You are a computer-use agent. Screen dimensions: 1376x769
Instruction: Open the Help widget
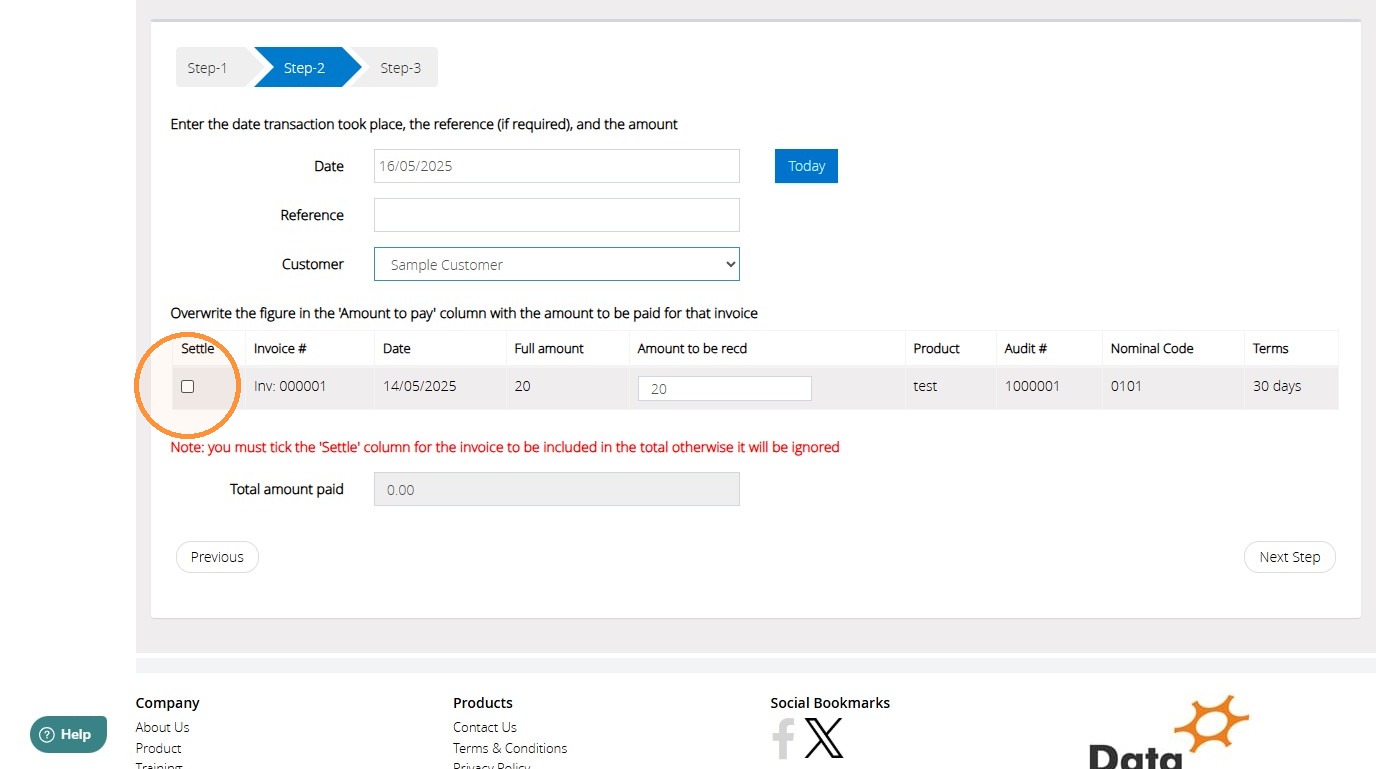(68, 734)
